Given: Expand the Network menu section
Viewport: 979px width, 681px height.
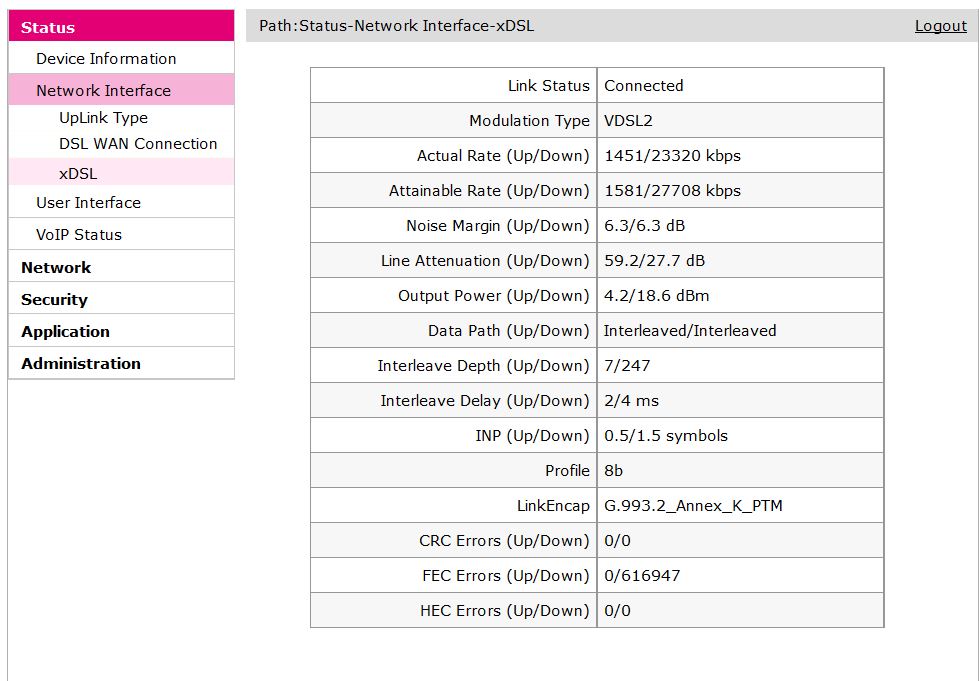Looking at the screenshot, I should (56, 268).
